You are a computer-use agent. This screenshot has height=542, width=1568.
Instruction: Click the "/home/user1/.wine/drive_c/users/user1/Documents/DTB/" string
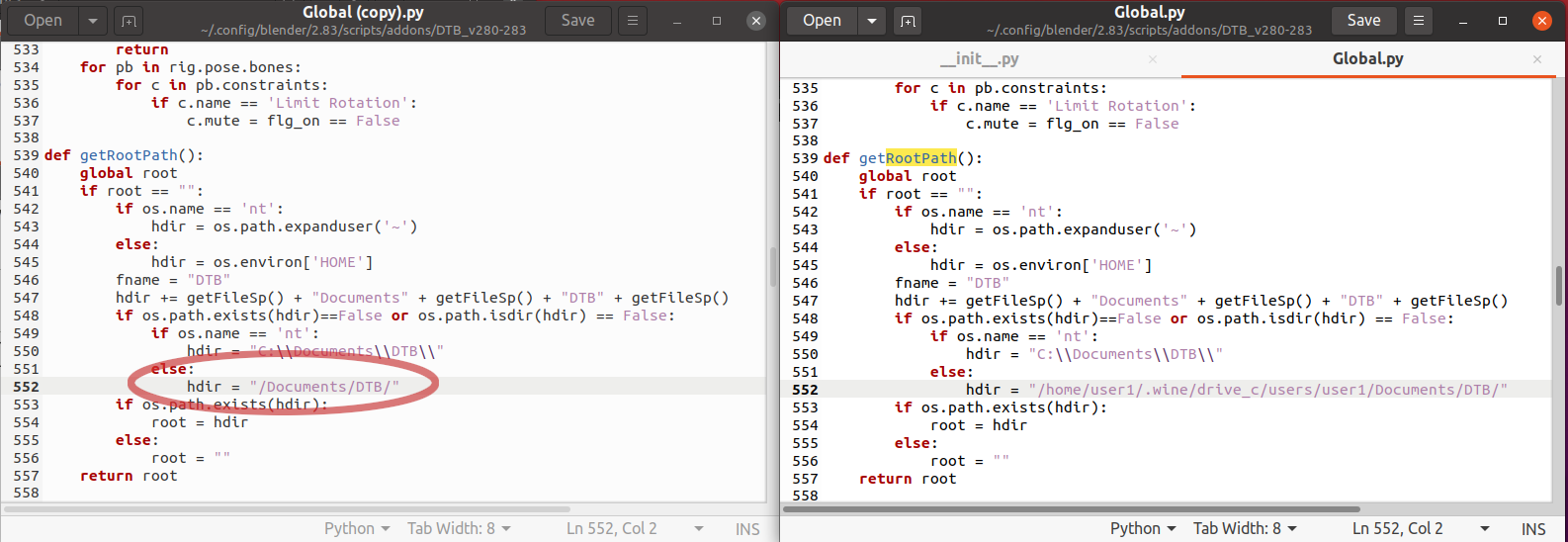(x=1268, y=390)
